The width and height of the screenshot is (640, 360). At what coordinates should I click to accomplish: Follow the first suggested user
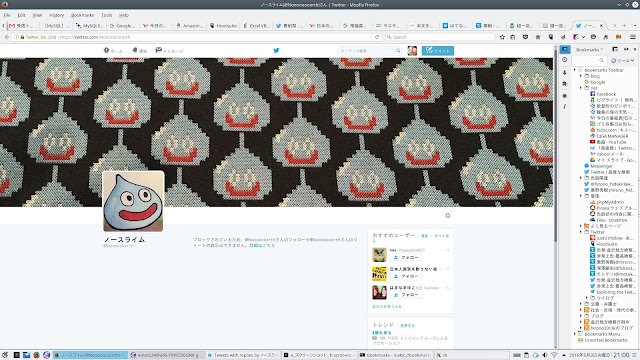[406, 258]
